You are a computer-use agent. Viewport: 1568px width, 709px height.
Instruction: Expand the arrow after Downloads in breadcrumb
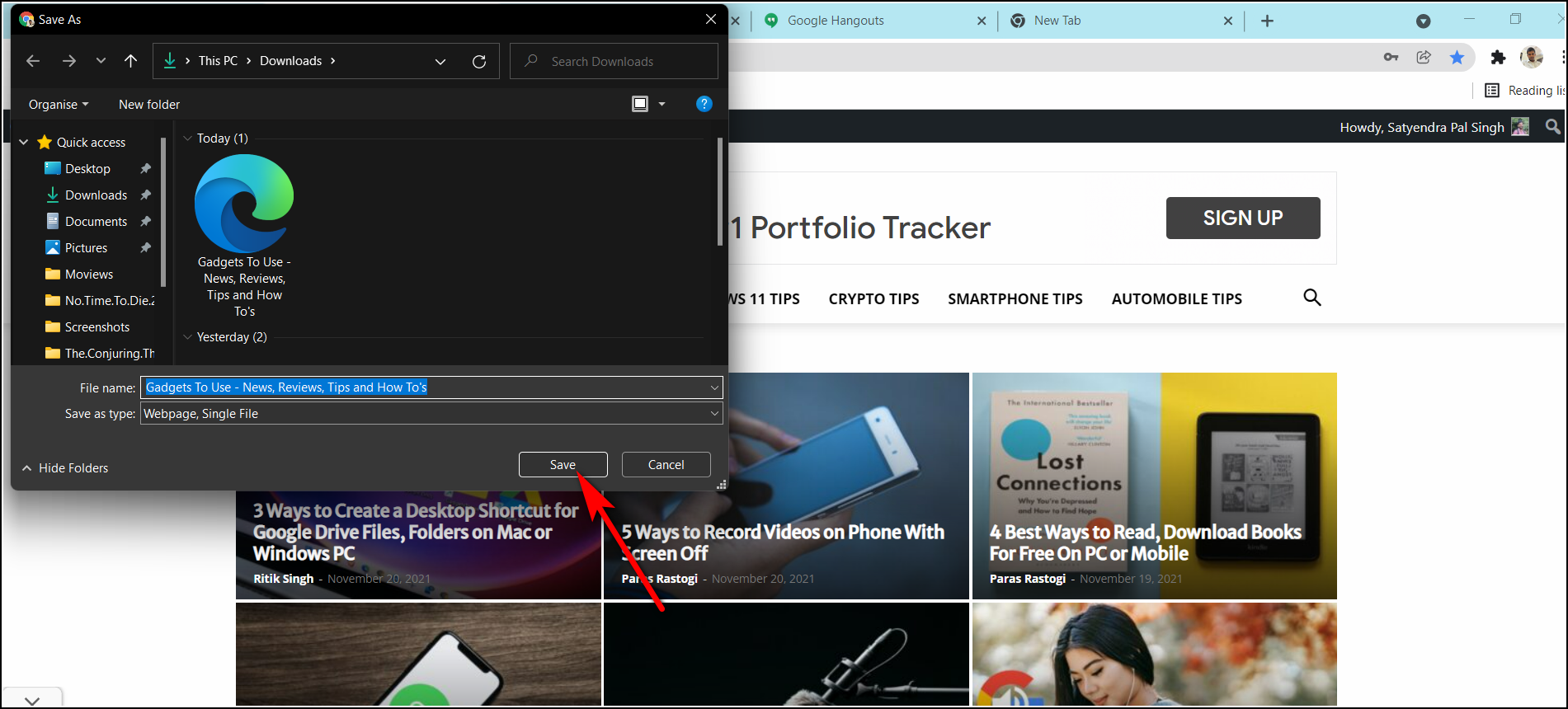(x=333, y=61)
